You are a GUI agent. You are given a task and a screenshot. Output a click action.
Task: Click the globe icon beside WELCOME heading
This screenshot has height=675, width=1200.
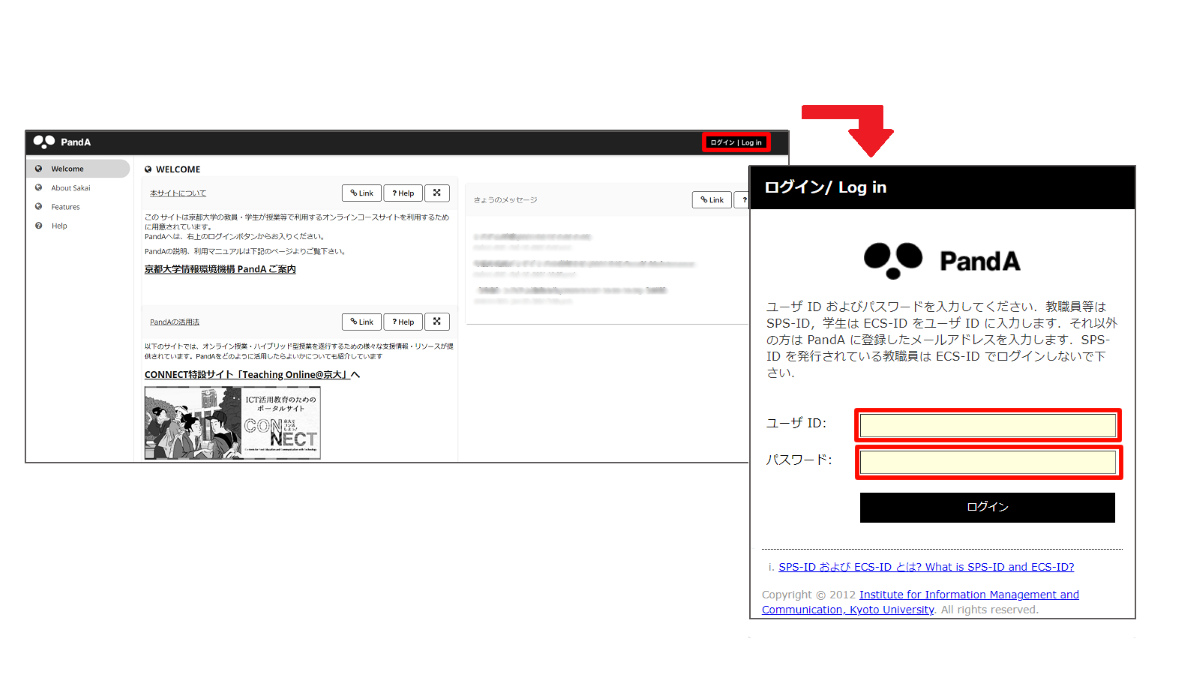tap(148, 169)
